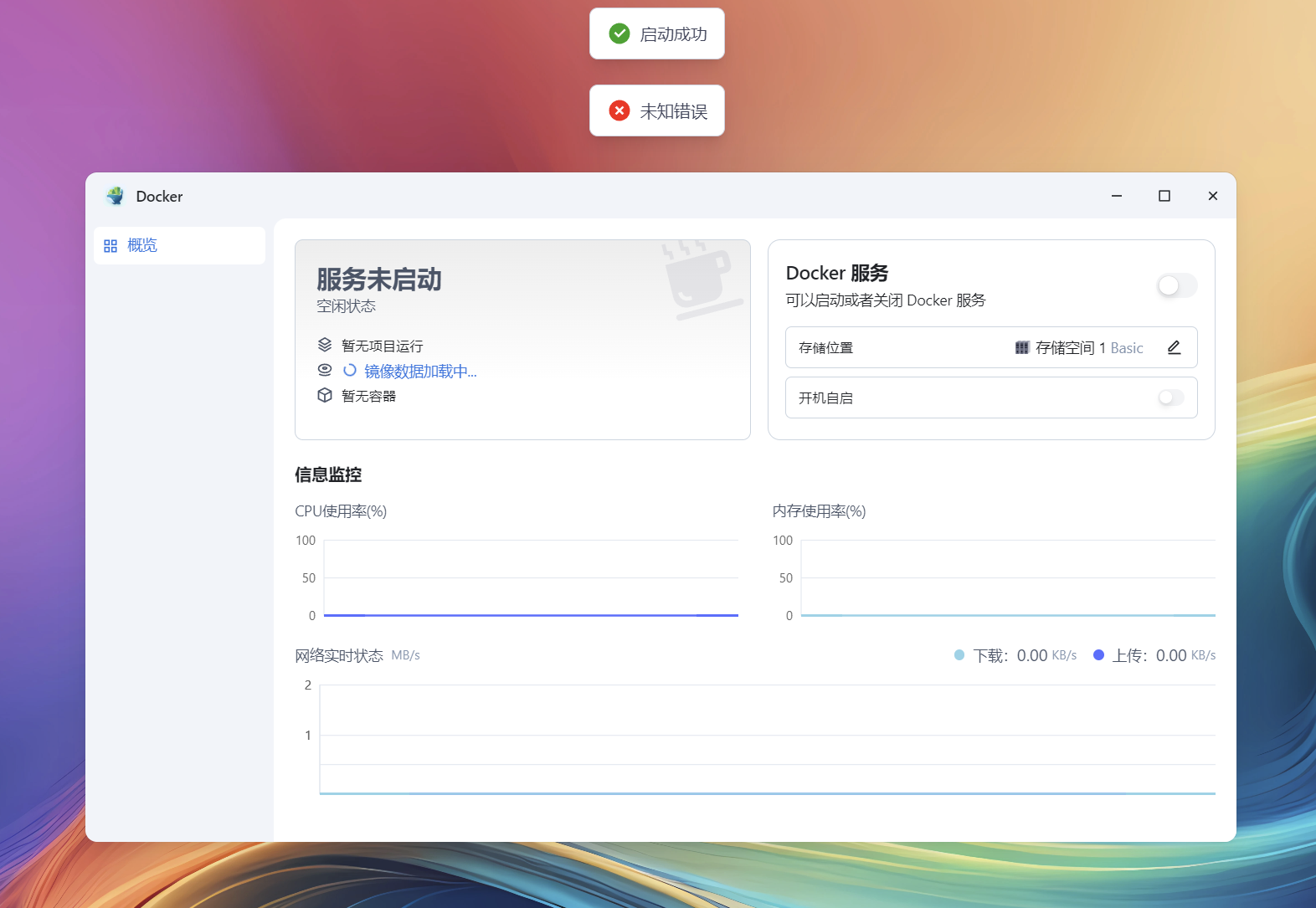
Task: Click the 可以启动或者关闭 Docker 服务 description
Action: coord(886,300)
